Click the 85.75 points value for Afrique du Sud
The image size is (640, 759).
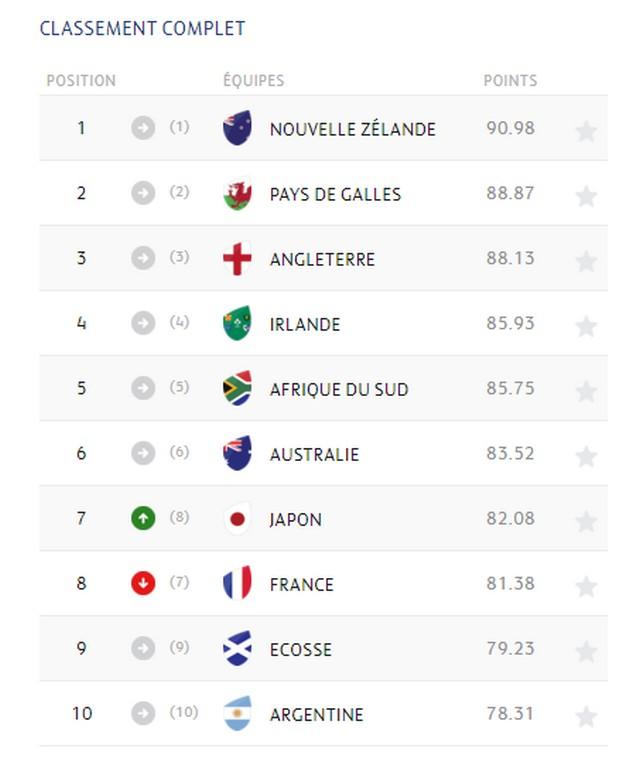click(x=510, y=388)
